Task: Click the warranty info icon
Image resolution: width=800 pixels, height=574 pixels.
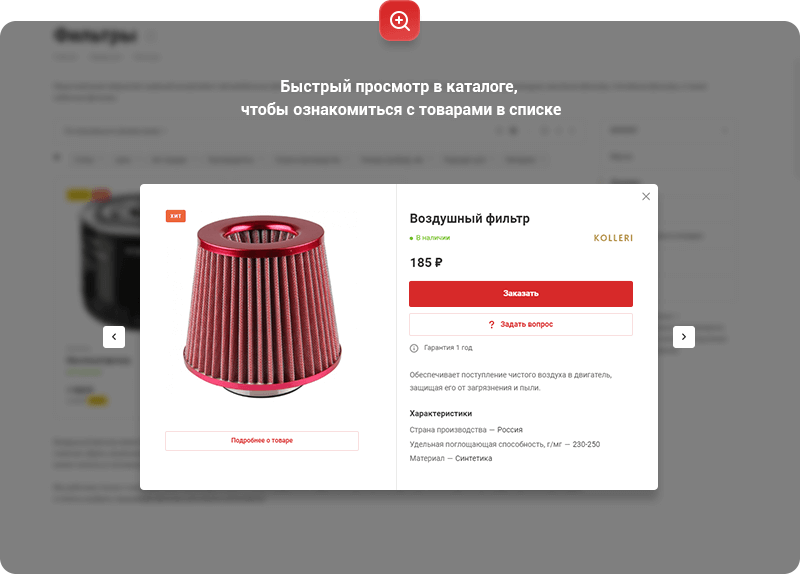Action: [414, 348]
